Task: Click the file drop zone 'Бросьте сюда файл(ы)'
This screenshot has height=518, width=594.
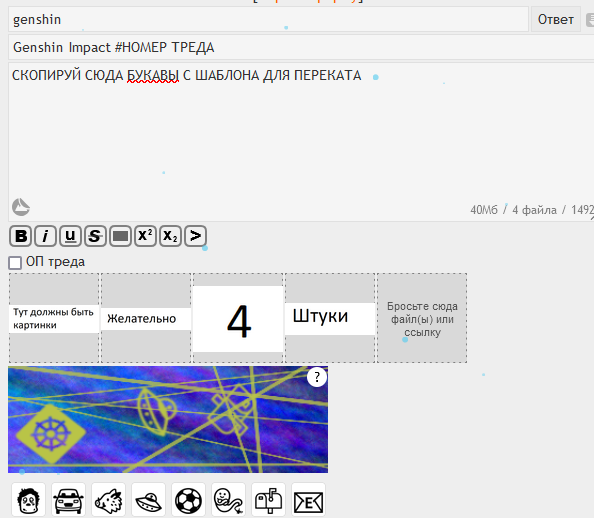Action: tap(422, 318)
